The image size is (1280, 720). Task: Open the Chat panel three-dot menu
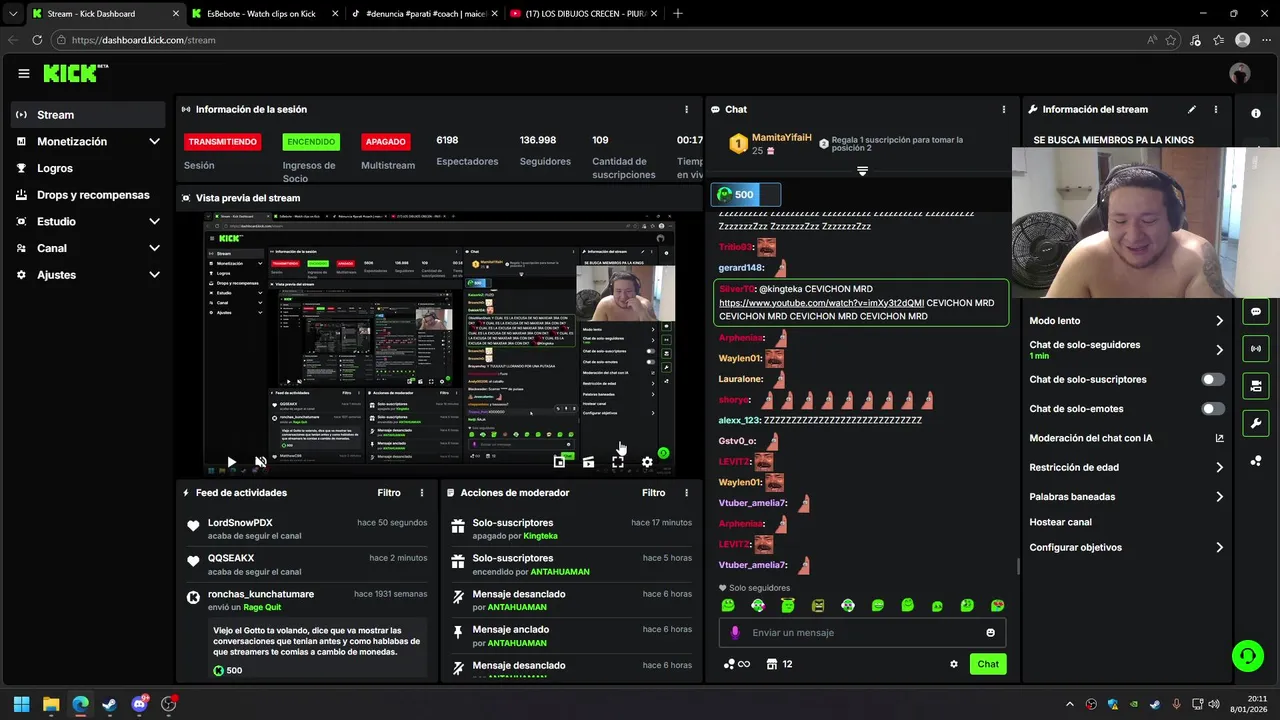click(x=1004, y=109)
